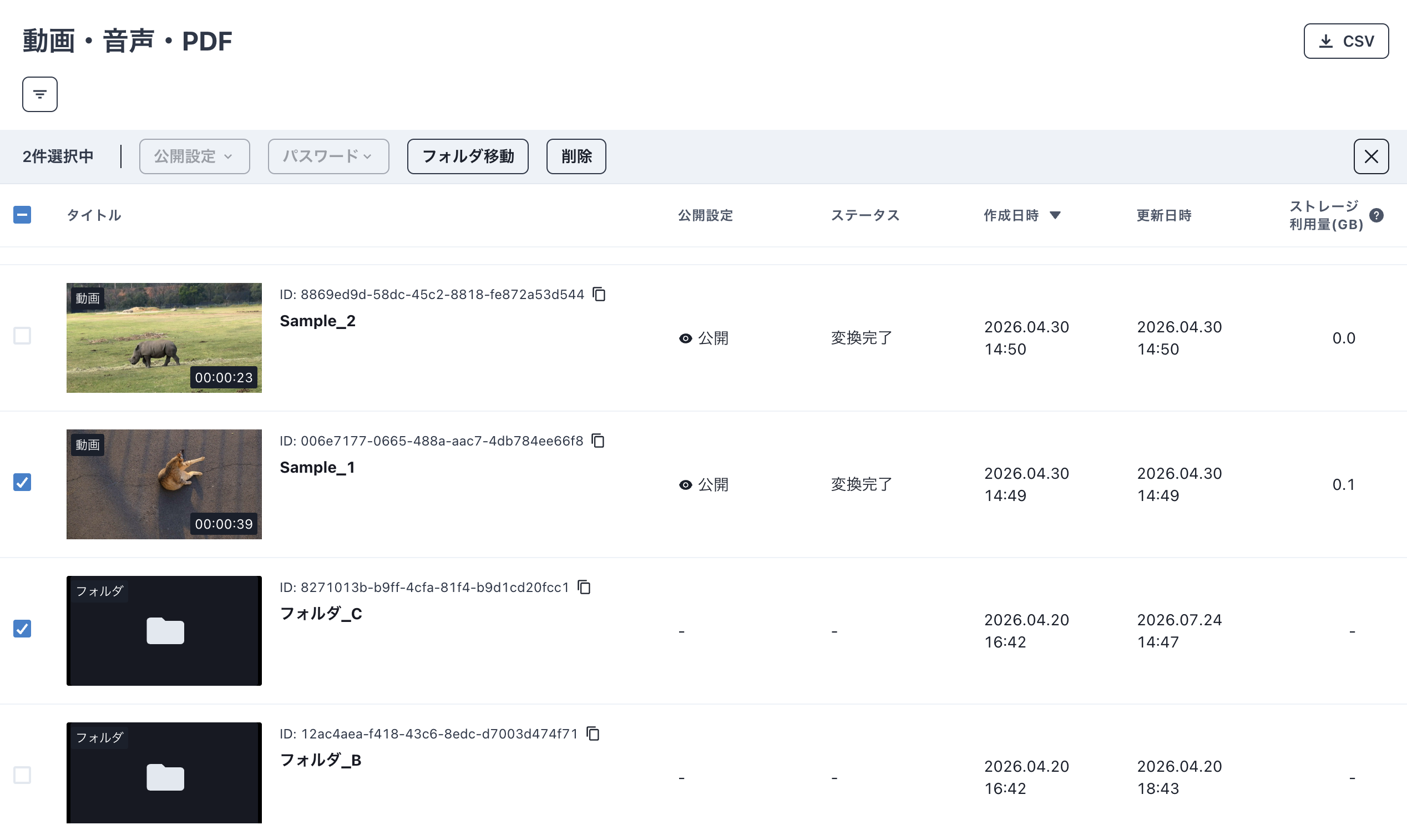Image resolution: width=1407 pixels, height=840 pixels.
Task: Open the Sample_2 rhino video thumbnail
Action: click(164, 338)
